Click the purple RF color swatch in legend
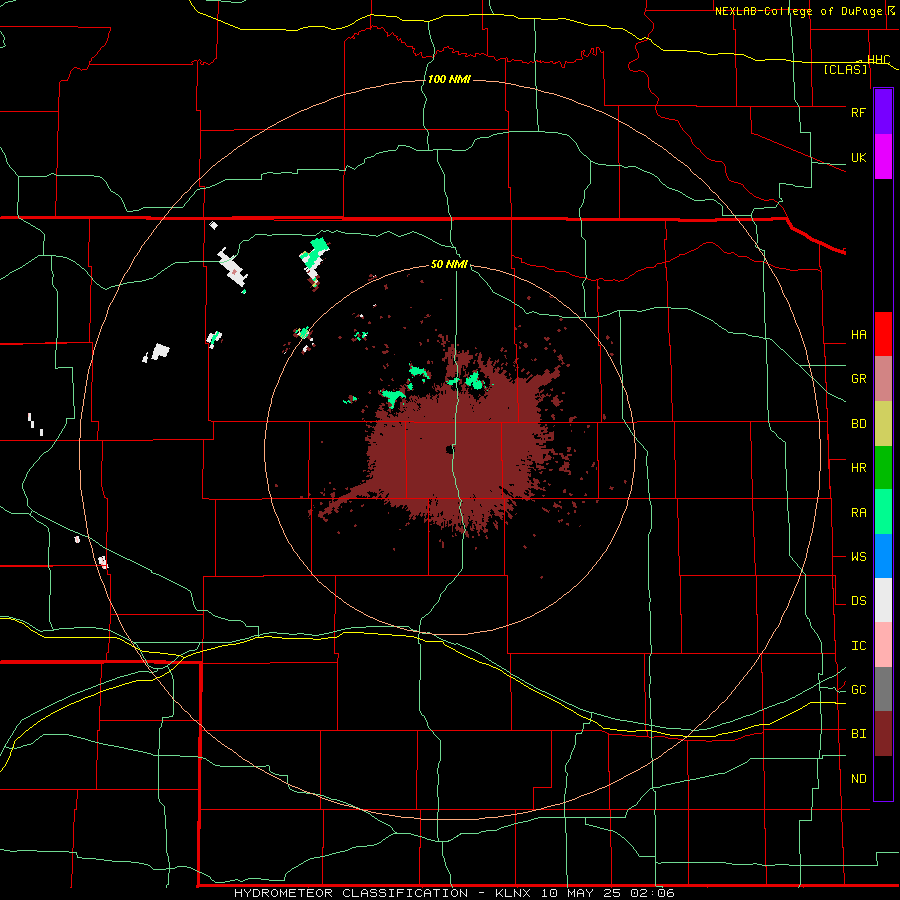This screenshot has height=900, width=900. (x=883, y=112)
